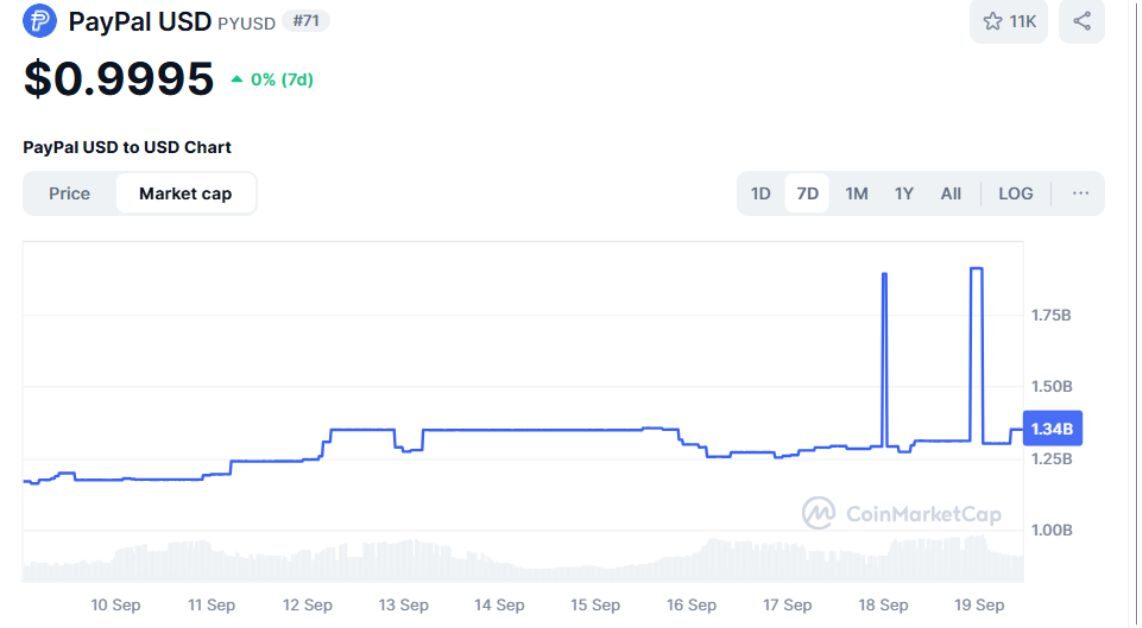Click the 1.75B axis label

1051,315
